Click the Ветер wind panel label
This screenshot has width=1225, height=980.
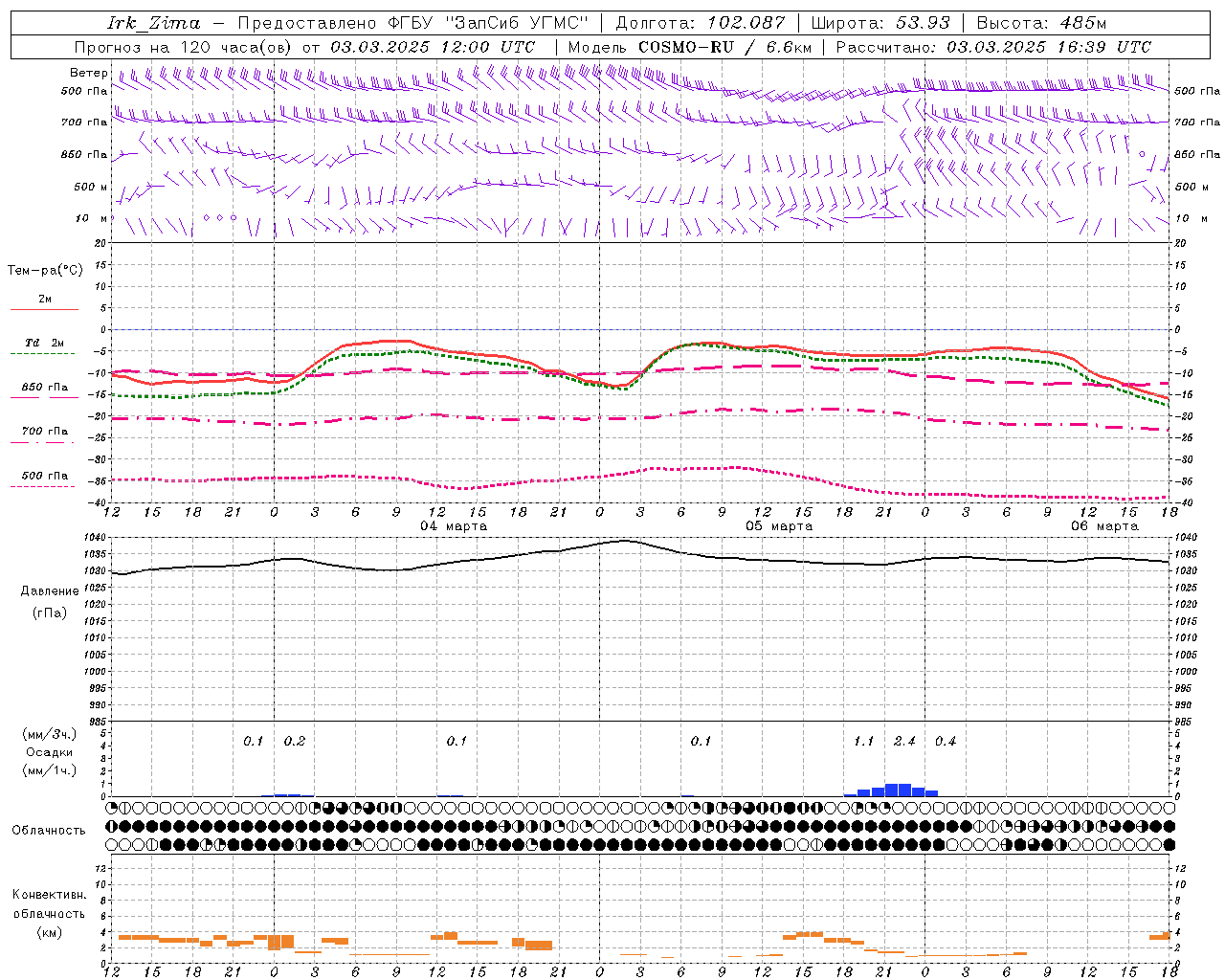coord(88,73)
